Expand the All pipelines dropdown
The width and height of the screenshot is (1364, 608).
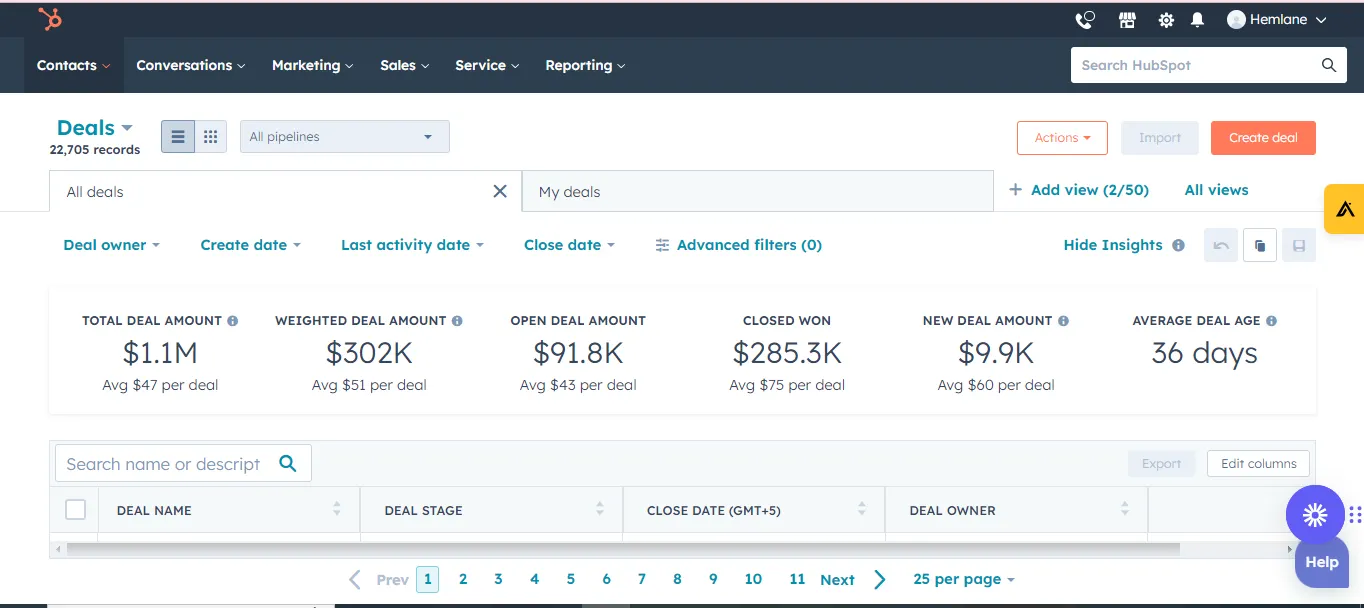[x=344, y=137]
